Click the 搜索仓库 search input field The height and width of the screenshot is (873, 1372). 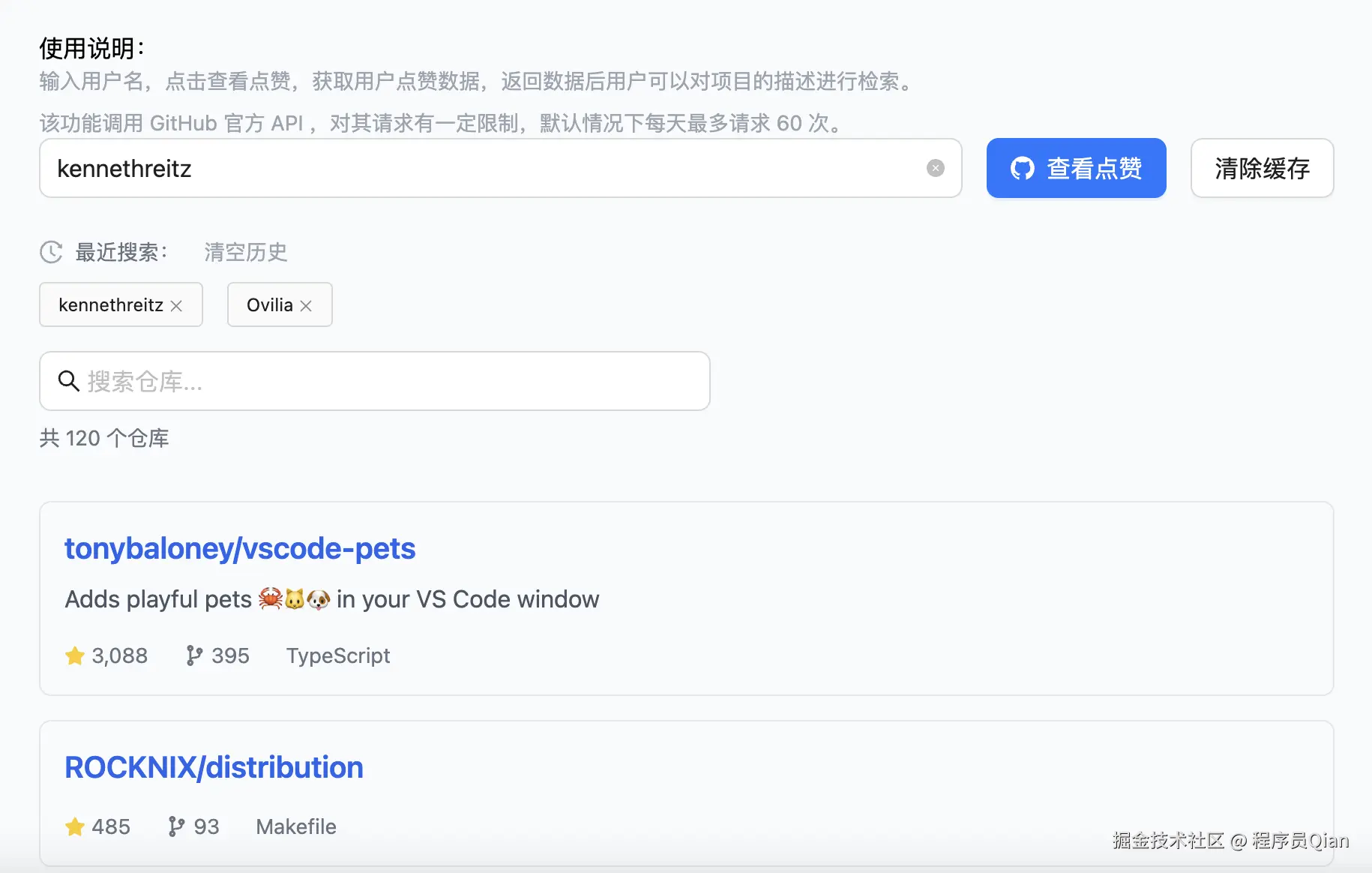tap(375, 381)
